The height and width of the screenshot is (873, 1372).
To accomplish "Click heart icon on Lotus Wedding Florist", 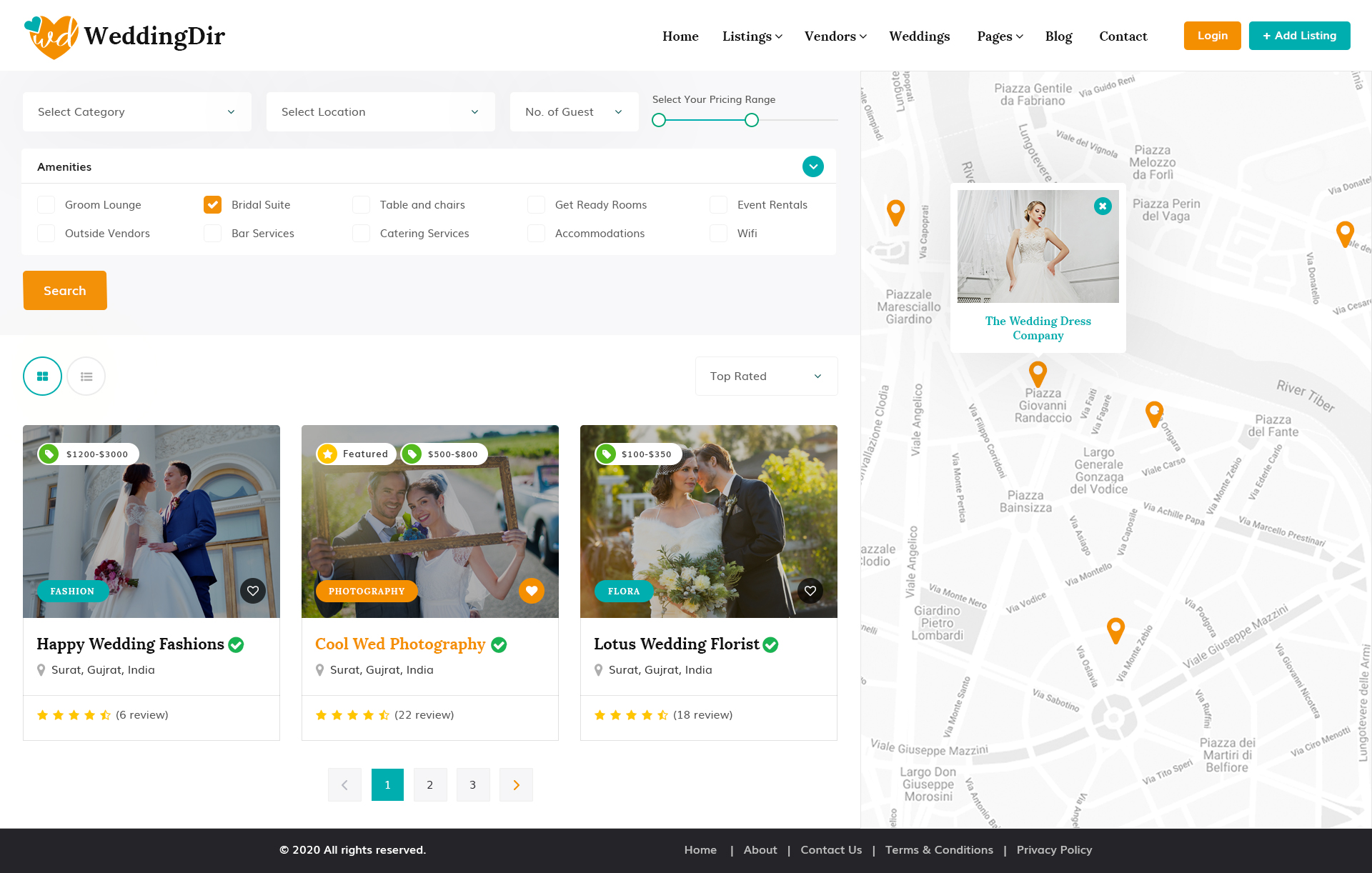I will 810,591.
